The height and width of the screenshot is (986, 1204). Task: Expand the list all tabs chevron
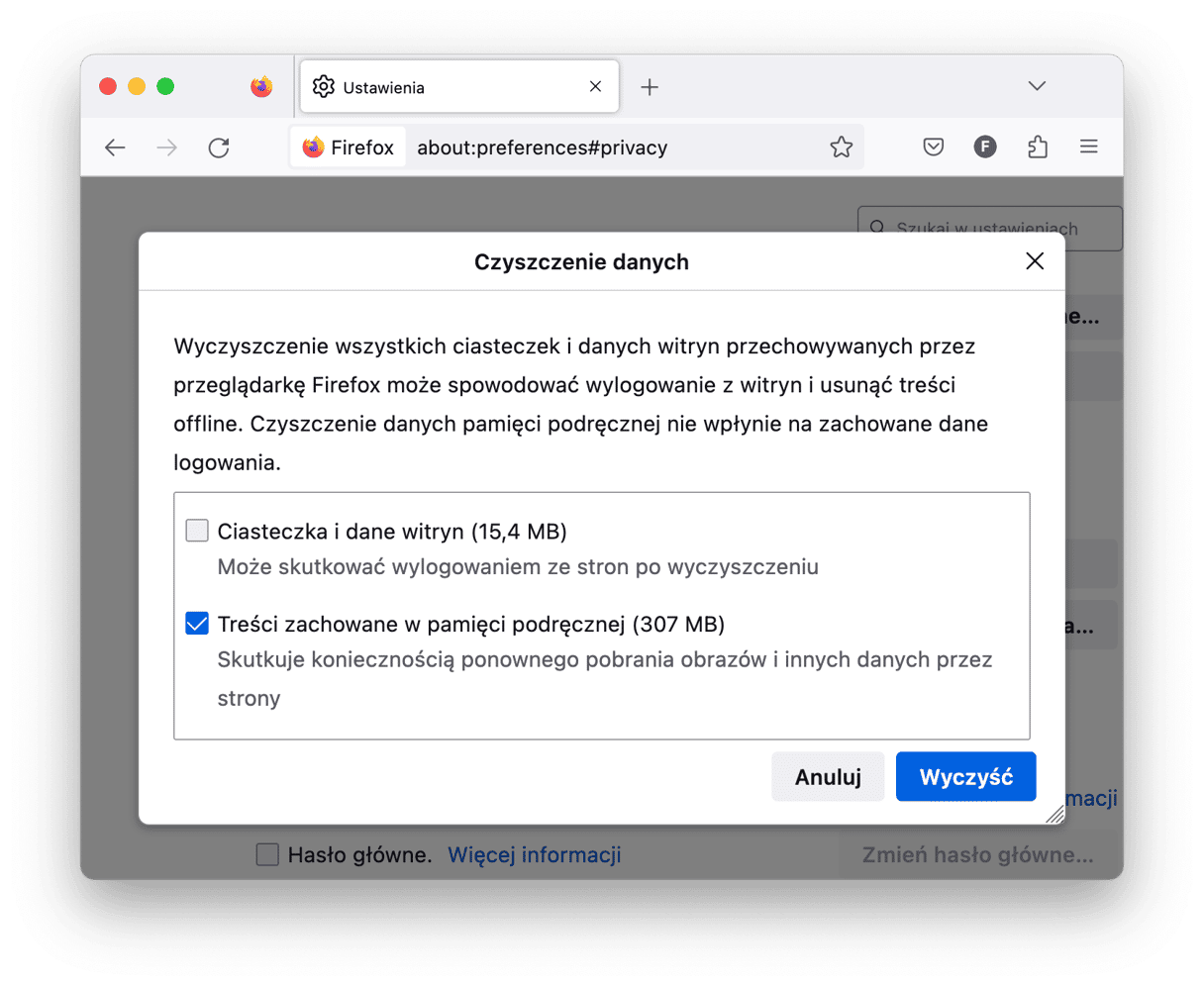point(1037,86)
